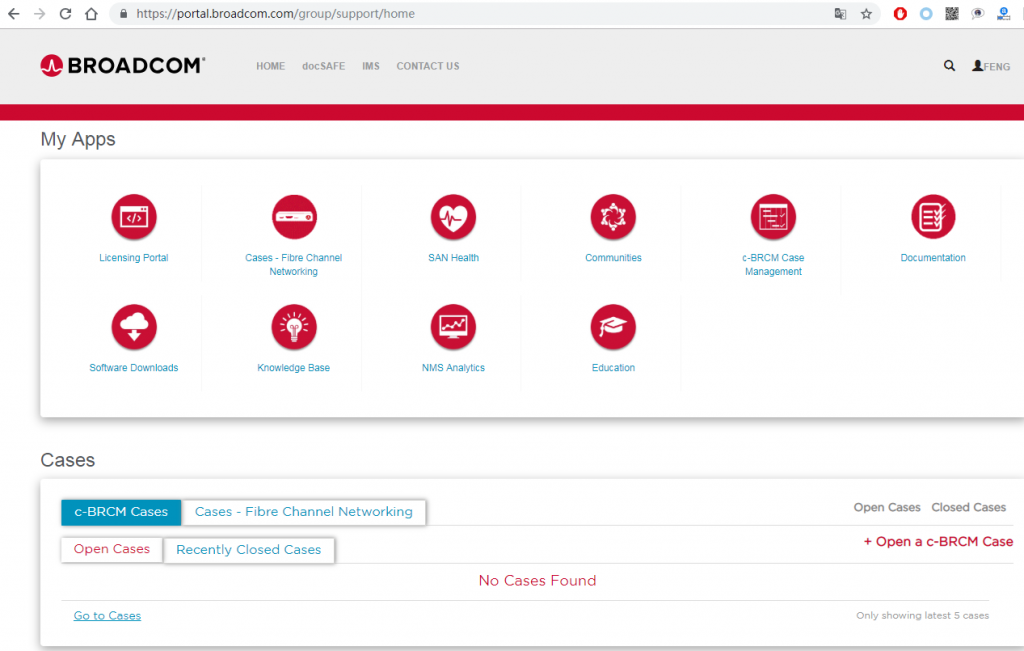Click the Education text label
The height and width of the screenshot is (651, 1024).
[x=613, y=368]
